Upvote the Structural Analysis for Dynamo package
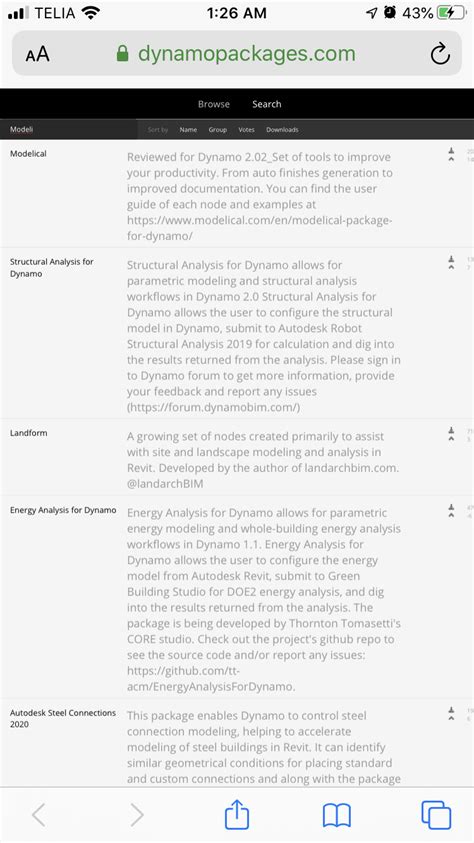Screen dimensions: 474x843 (451, 267)
